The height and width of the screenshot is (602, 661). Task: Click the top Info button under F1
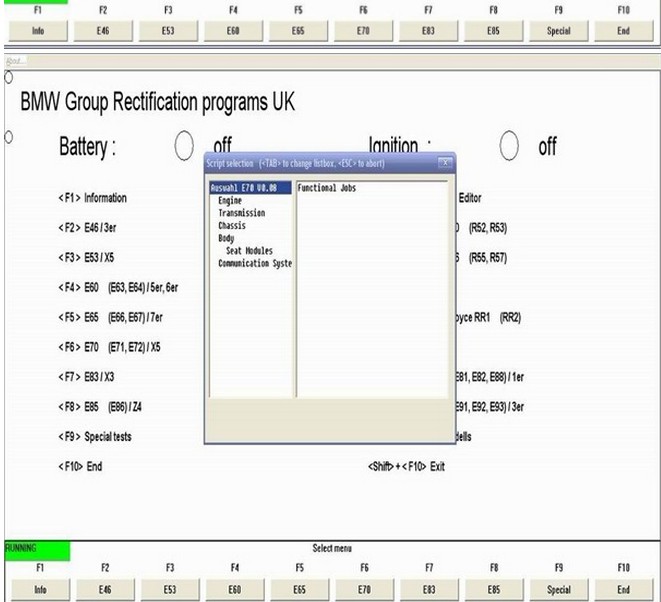[x=38, y=31]
